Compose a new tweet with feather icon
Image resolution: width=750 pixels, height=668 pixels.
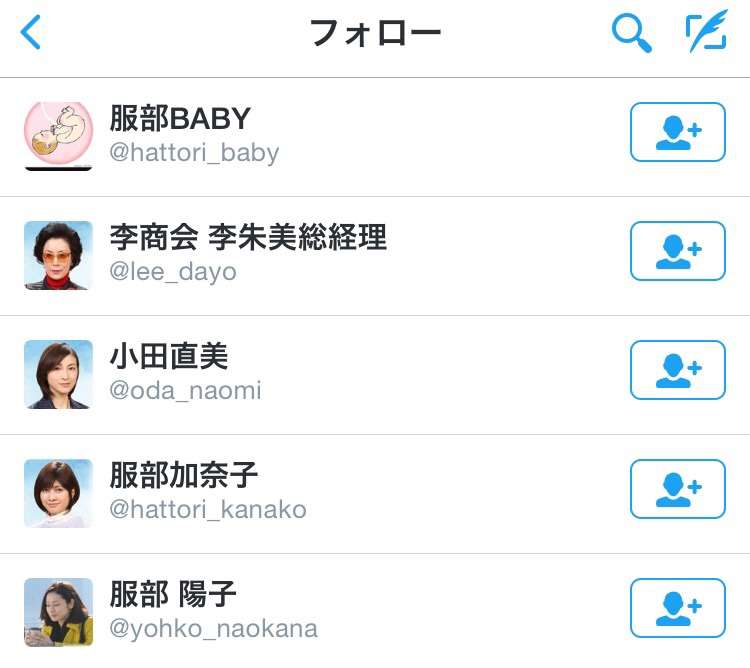706,31
